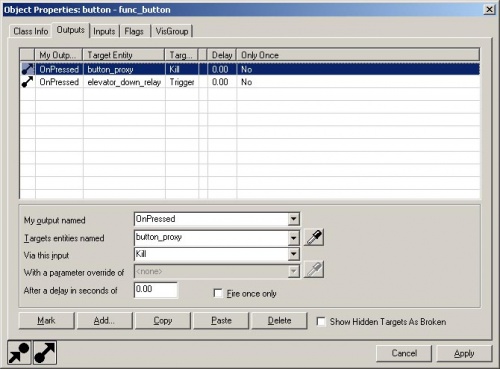Click the delay seconds input field
The height and width of the screenshot is (369, 500).
(156, 289)
